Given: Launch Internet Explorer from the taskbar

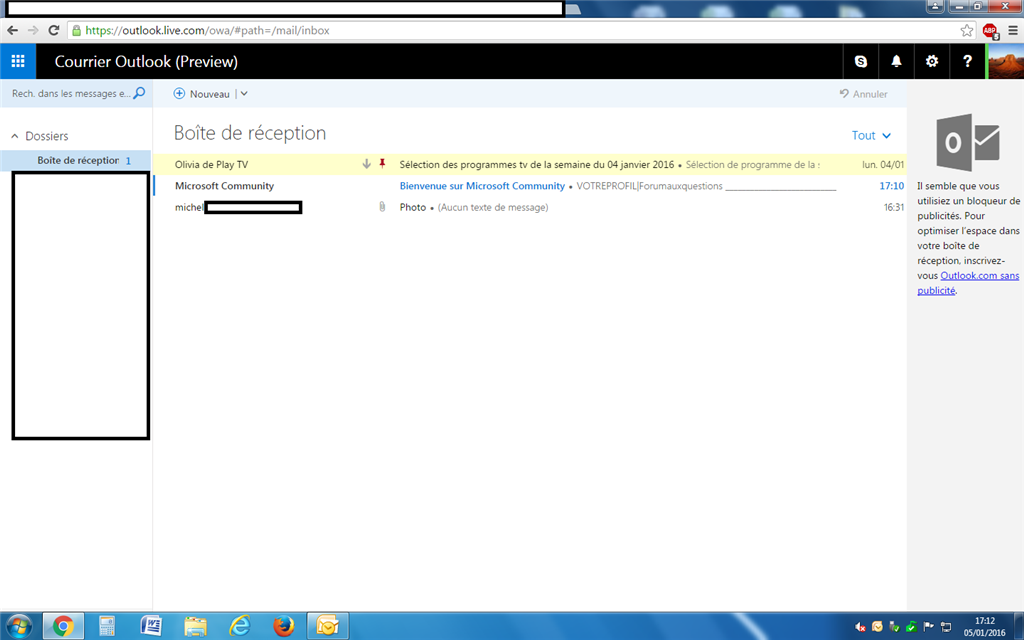Looking at the screenshot, I should coord(239,626).
